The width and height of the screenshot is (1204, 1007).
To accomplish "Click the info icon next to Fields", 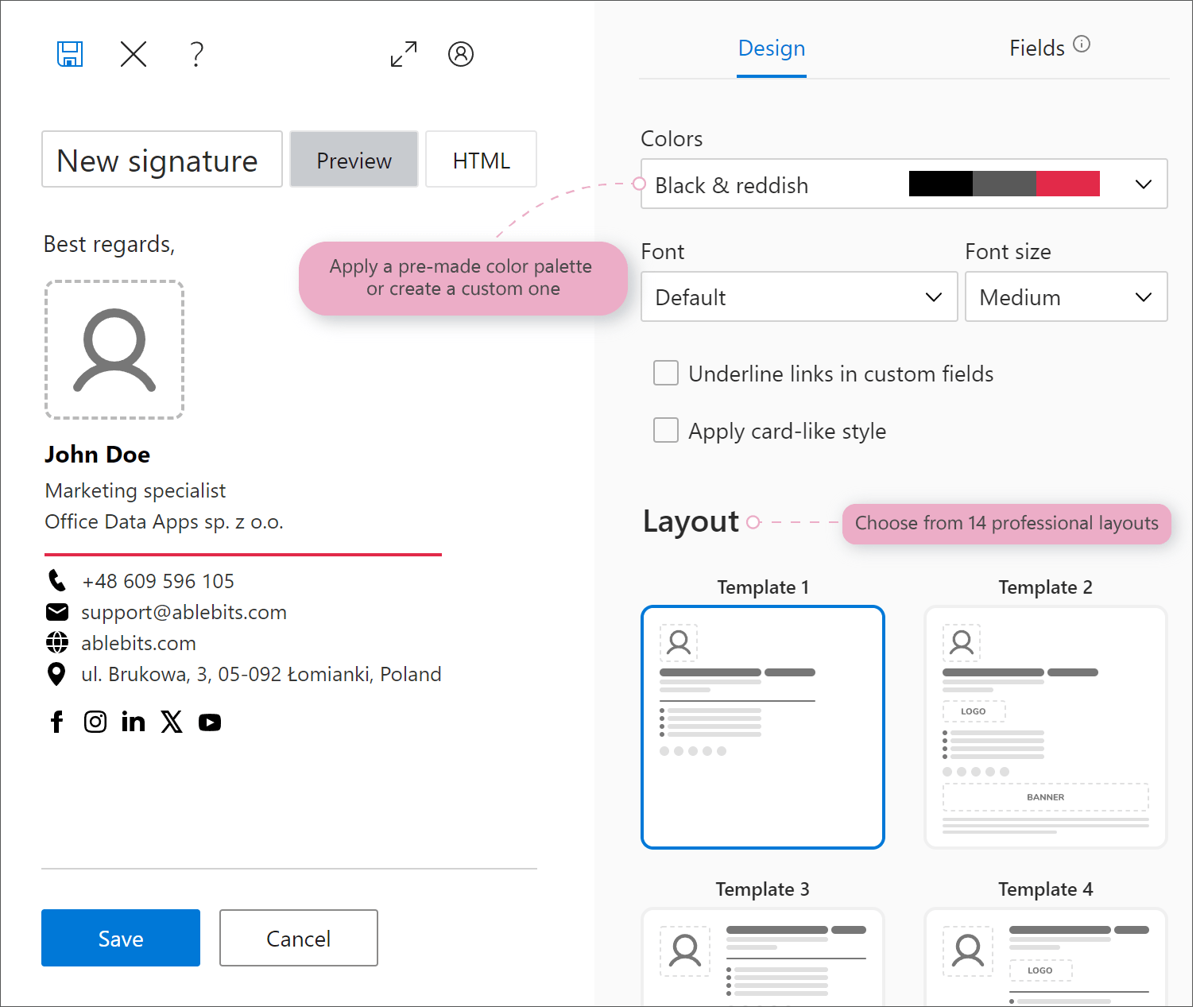I will pos(1082,44).
